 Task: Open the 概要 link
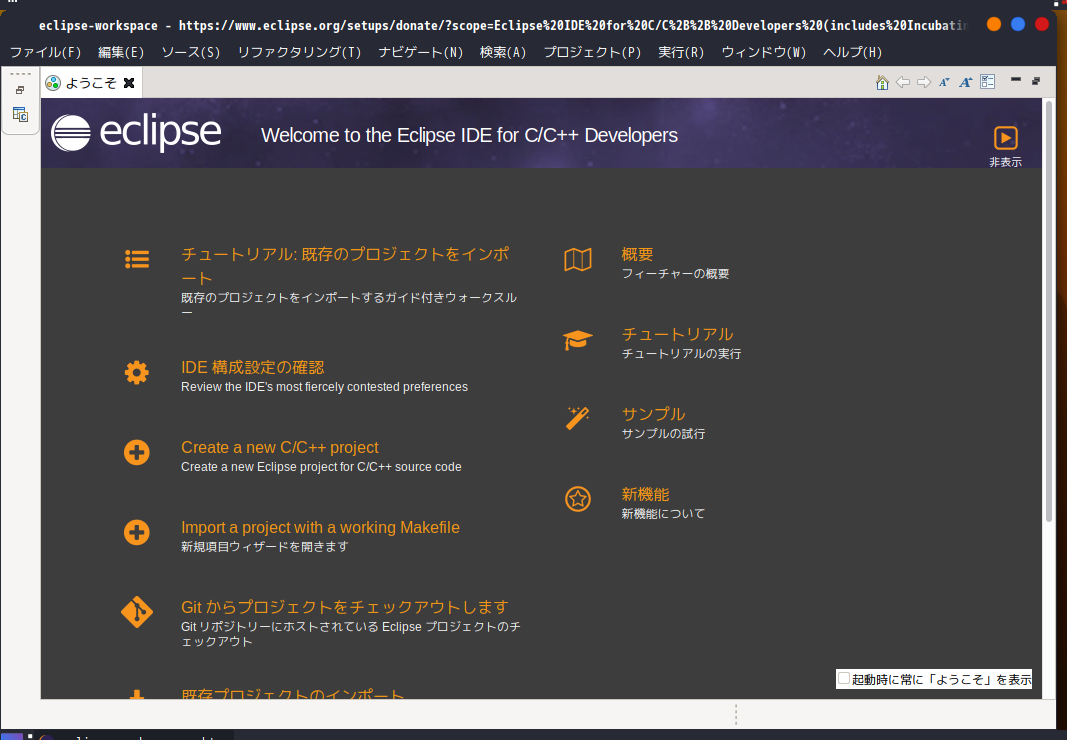[638, 254]
